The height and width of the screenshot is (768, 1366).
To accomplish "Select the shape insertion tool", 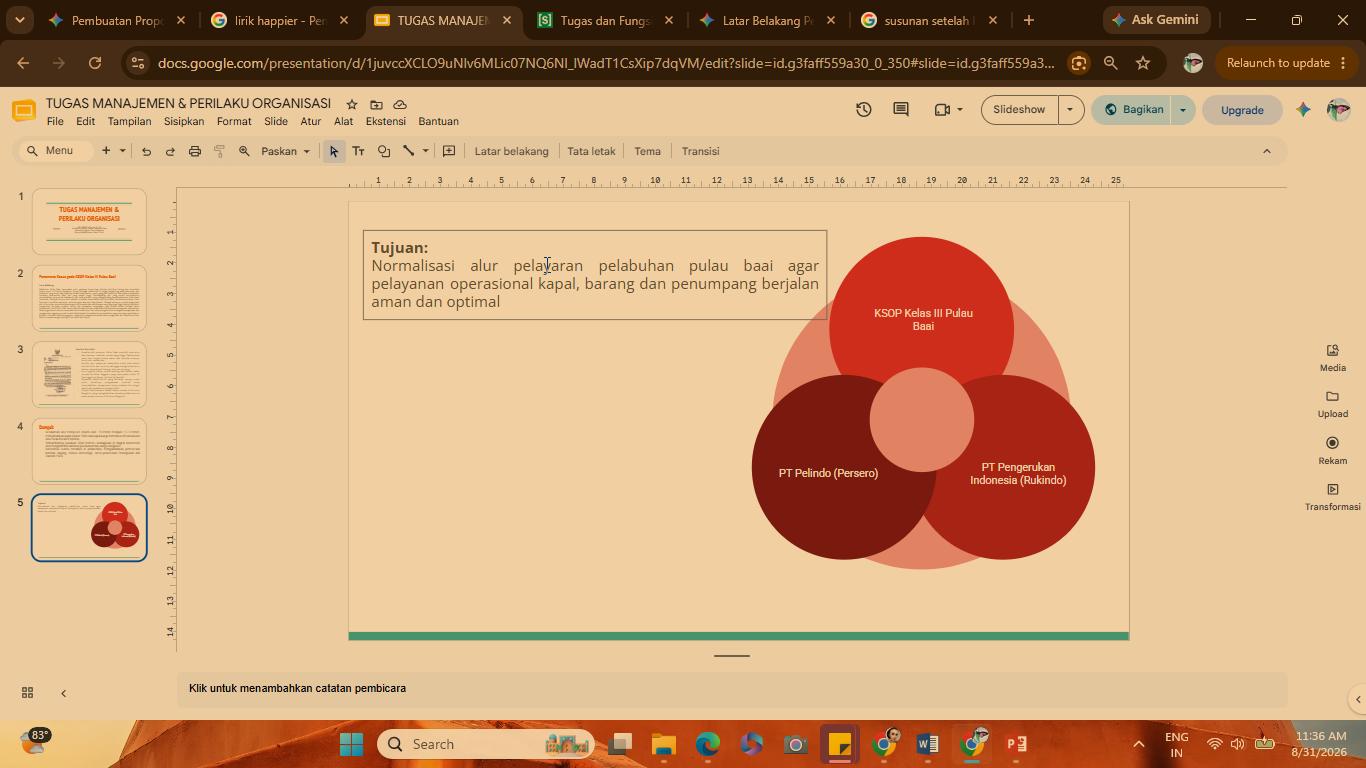I will click(383, 151).
